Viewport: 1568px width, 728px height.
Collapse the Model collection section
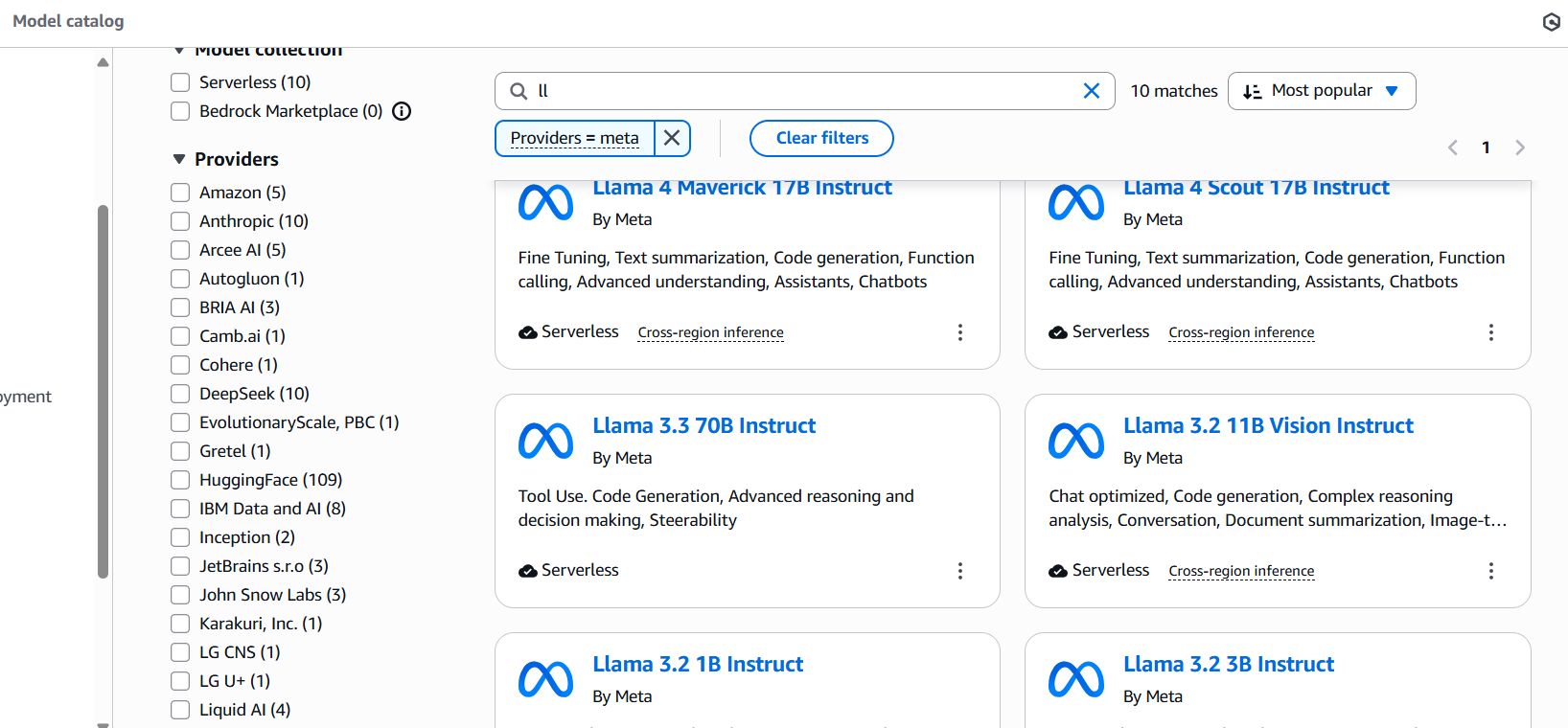tap(179, 51)
